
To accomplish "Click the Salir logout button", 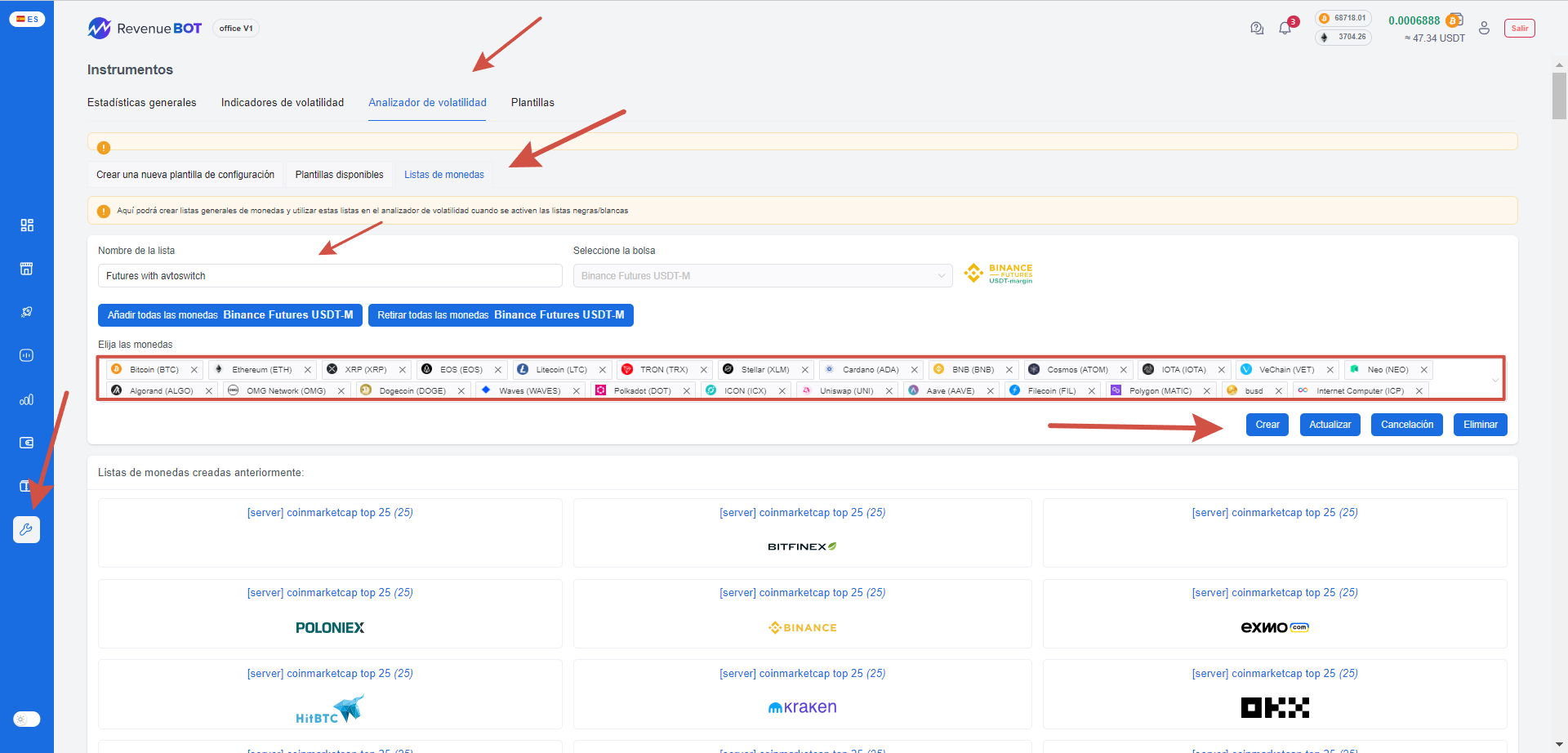I will [x=1520, y=29].
